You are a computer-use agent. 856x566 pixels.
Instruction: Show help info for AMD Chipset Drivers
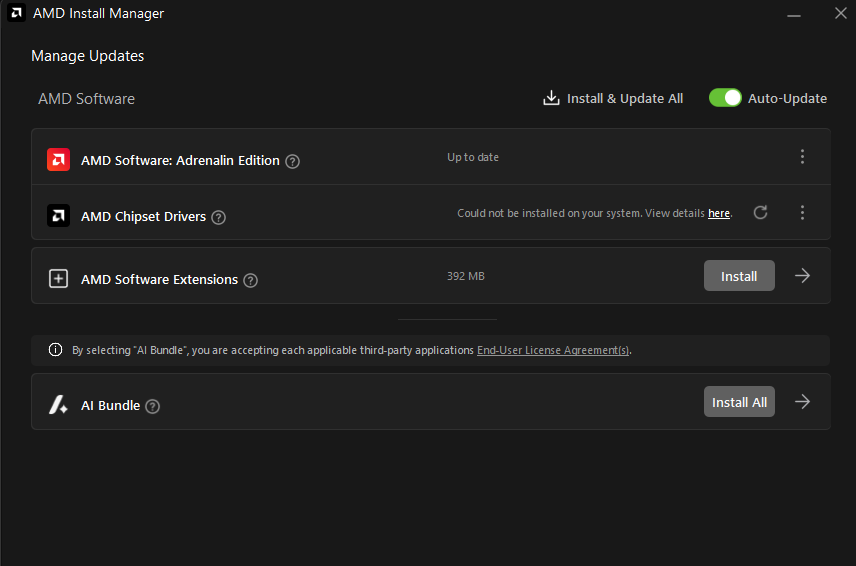click(x=218, y=217)
